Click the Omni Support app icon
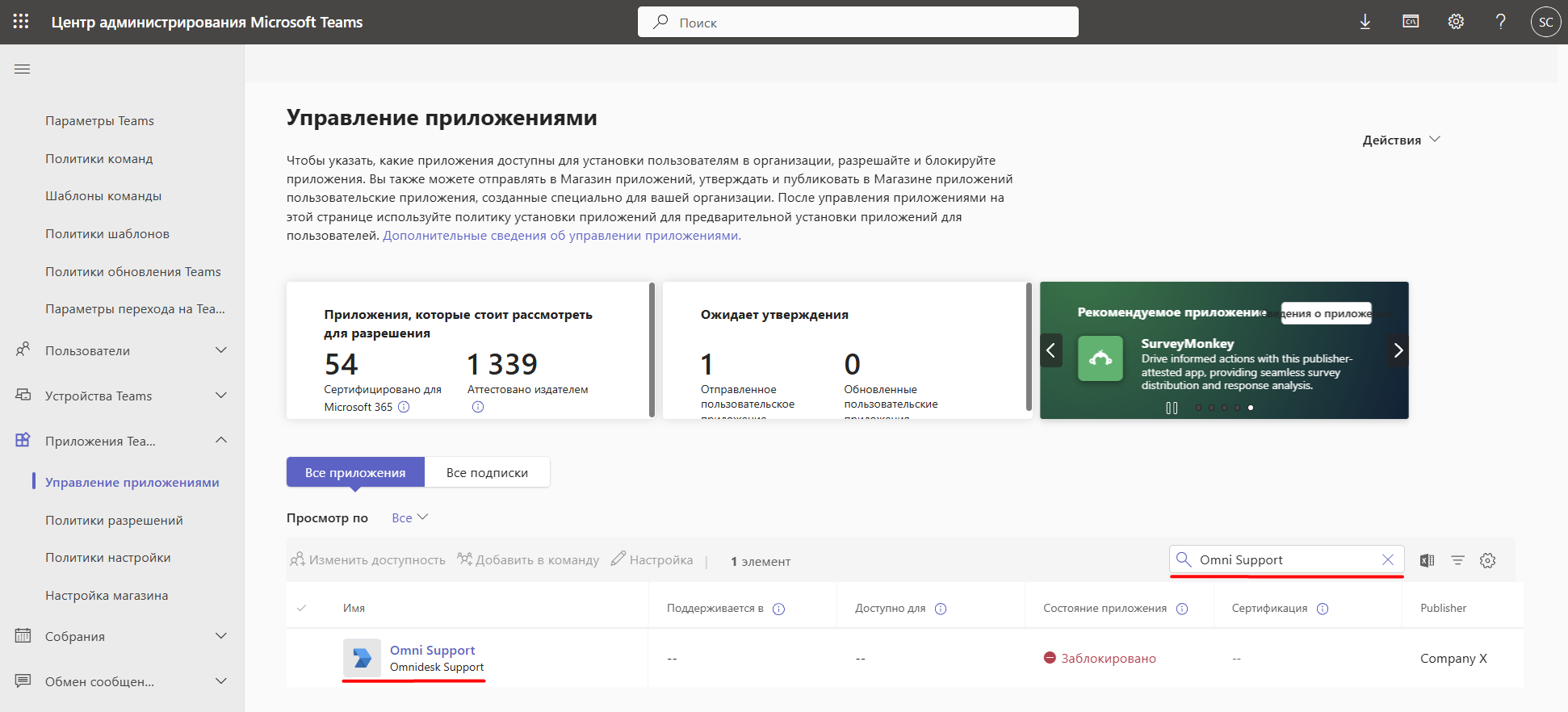Screen dimensions: 1568x712 (x=362, y=658)
